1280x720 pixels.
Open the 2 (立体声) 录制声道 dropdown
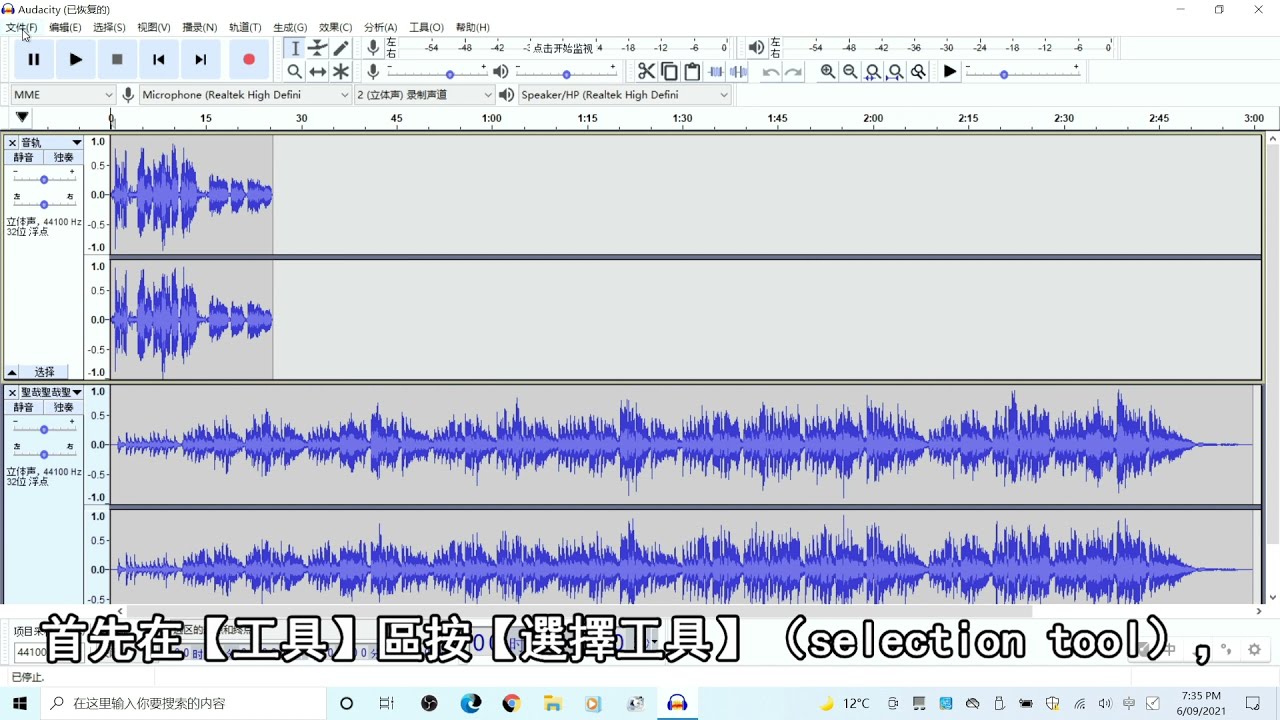point(425,94)
